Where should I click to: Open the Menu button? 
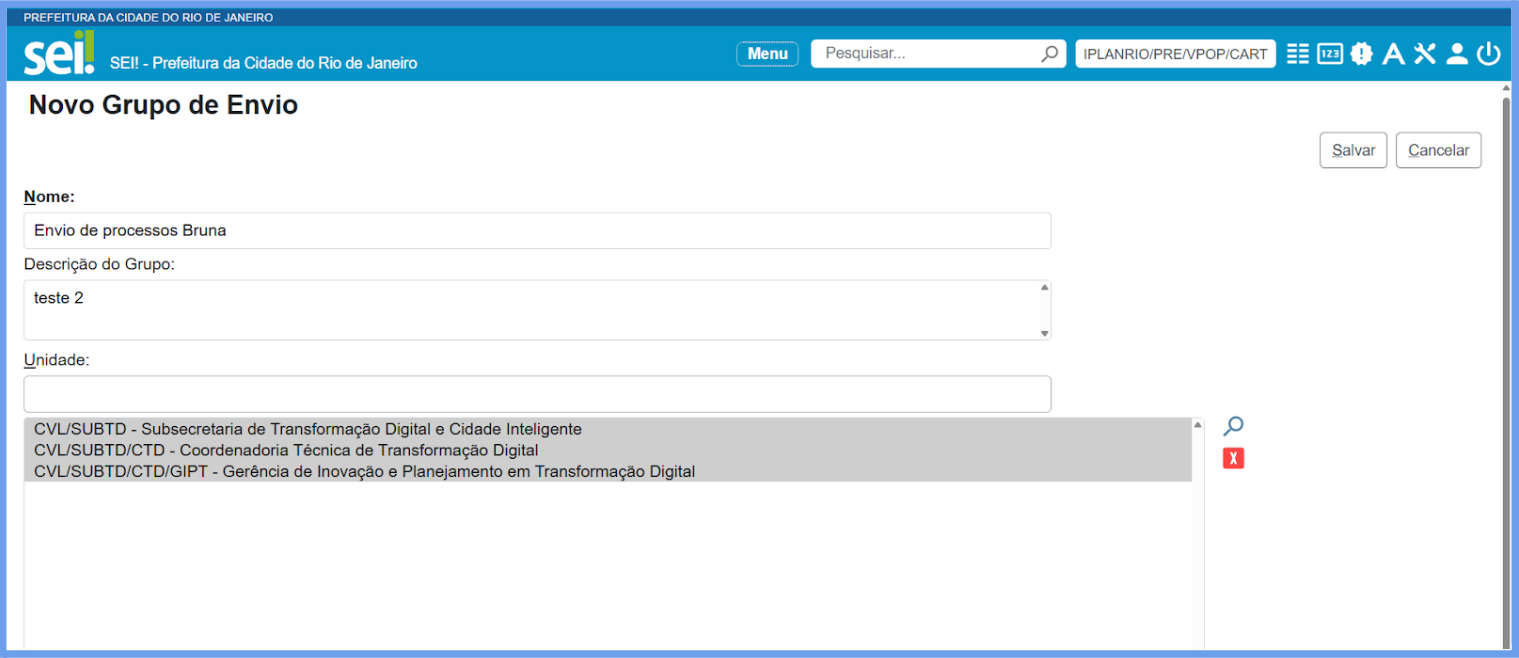[x=767, y=54]
